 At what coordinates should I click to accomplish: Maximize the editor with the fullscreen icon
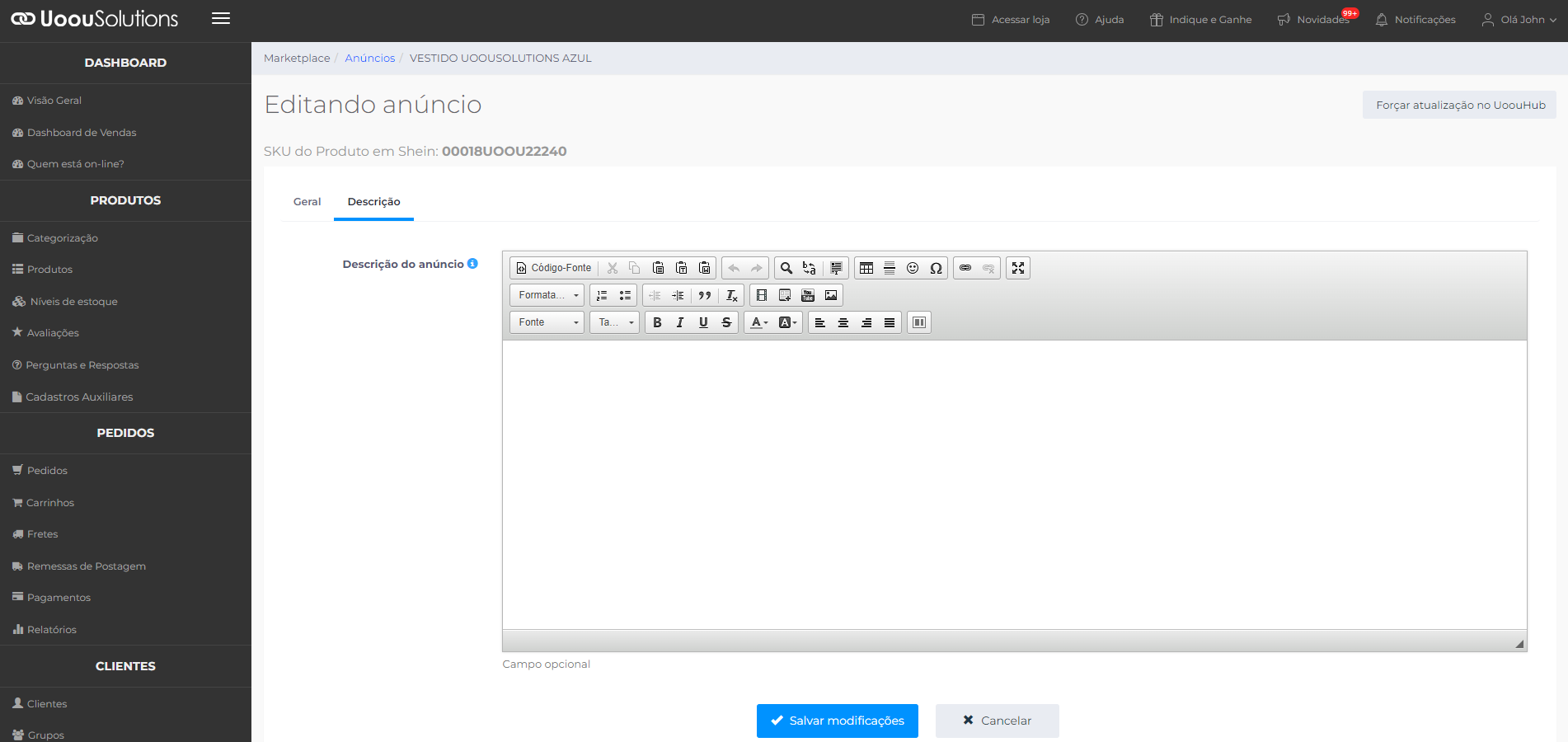point(1018,268)
